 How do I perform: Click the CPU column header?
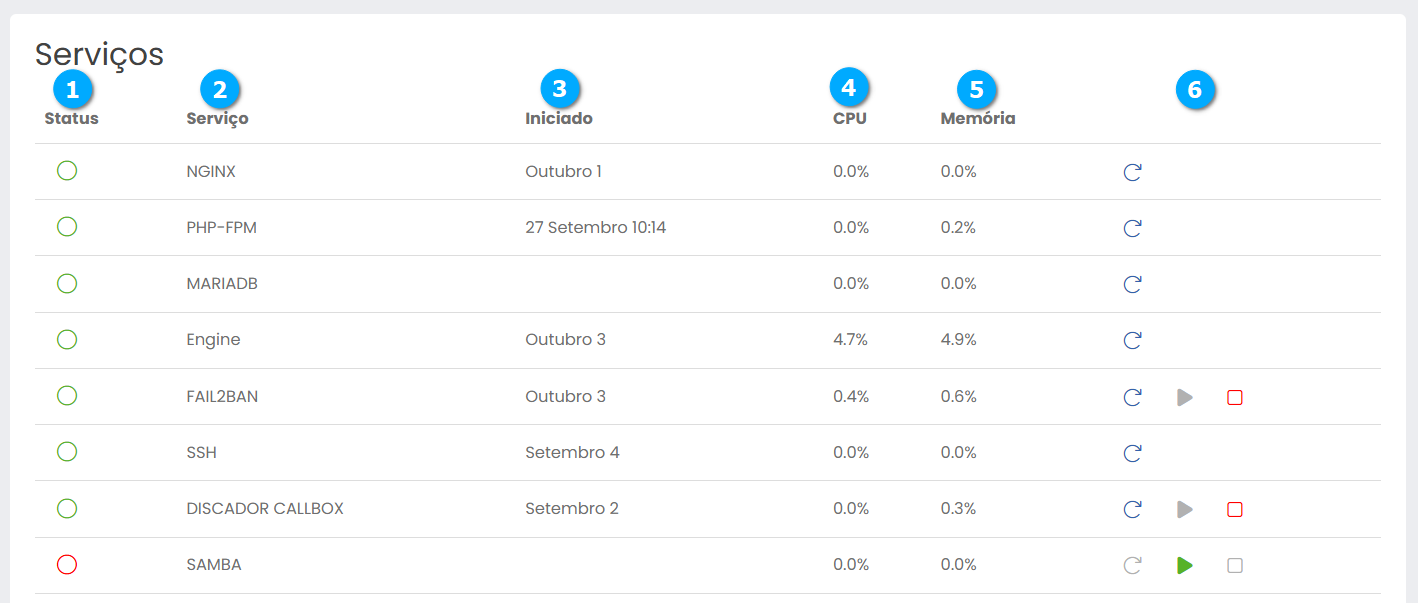[850, 118]
